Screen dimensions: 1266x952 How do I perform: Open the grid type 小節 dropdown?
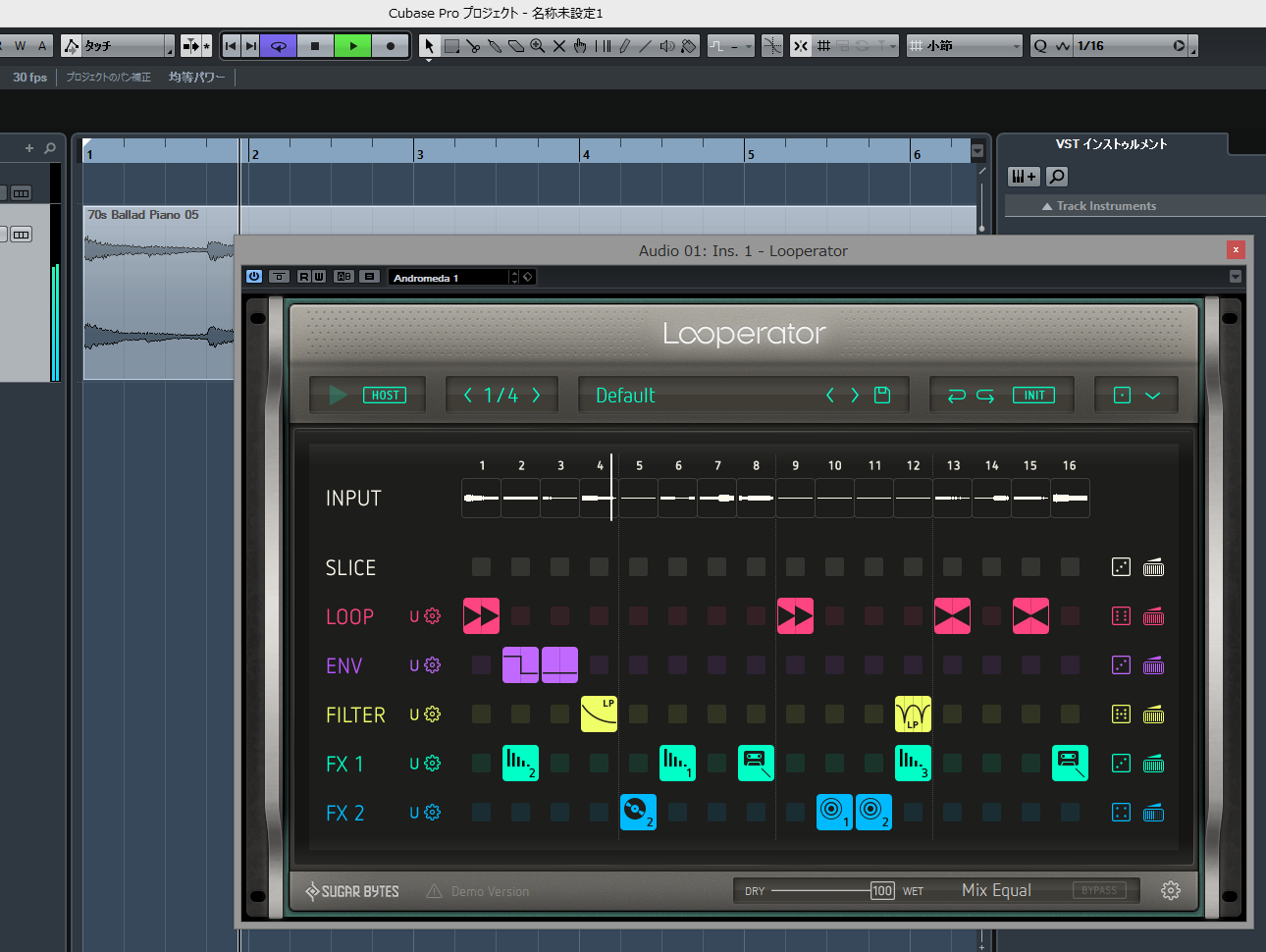click(x=964, y=46)
